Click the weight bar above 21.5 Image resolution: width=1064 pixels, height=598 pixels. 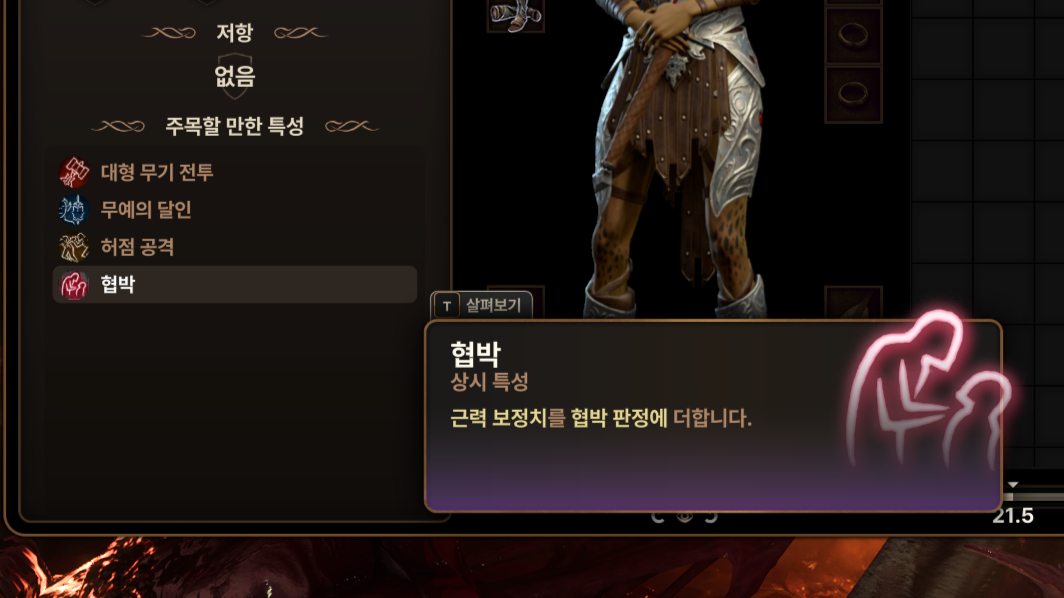tap(1033, 497)
